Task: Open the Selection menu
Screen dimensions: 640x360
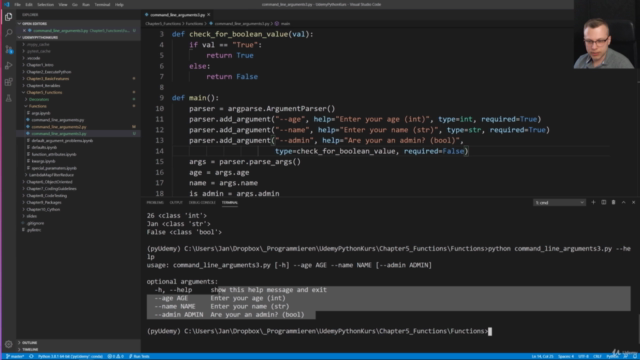Action: (45, 4)
